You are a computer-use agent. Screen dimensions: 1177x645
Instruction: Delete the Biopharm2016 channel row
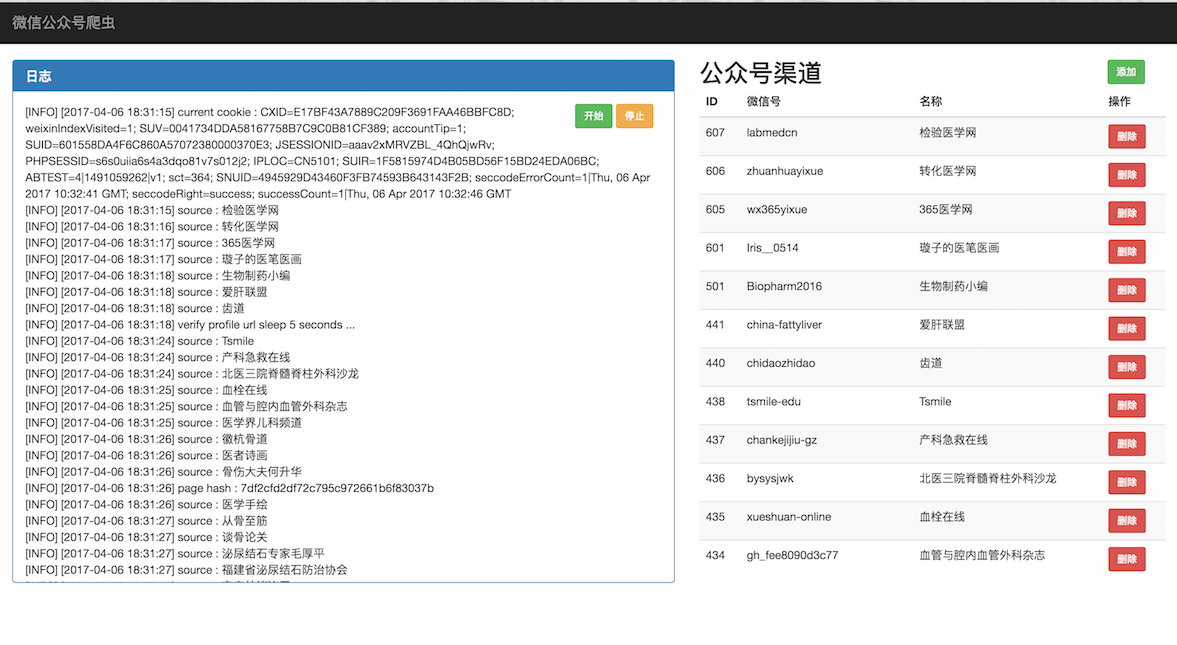[x=1127, y=290]
